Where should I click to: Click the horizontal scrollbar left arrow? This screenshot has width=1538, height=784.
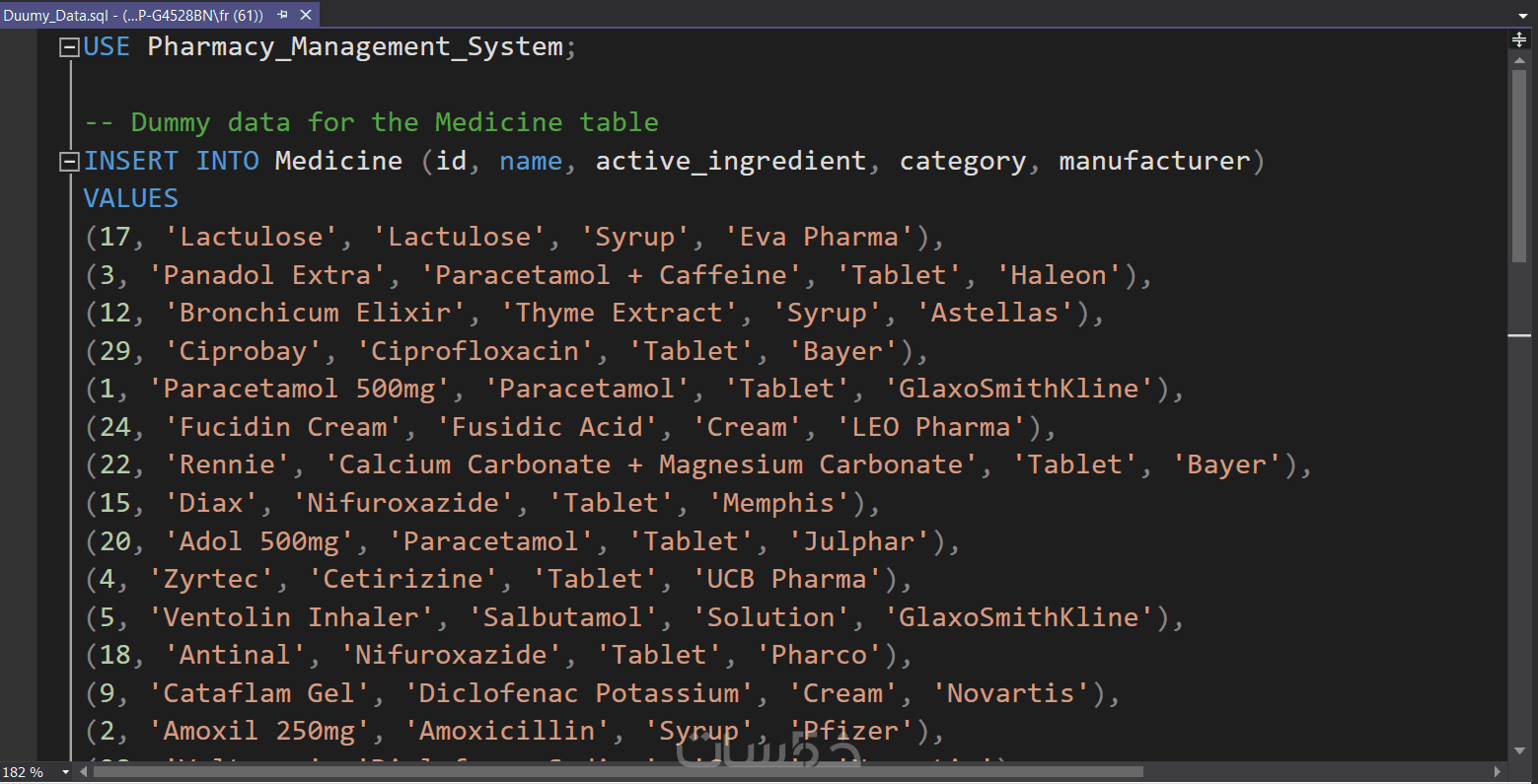pyautogui.click(x=83, y=771)
